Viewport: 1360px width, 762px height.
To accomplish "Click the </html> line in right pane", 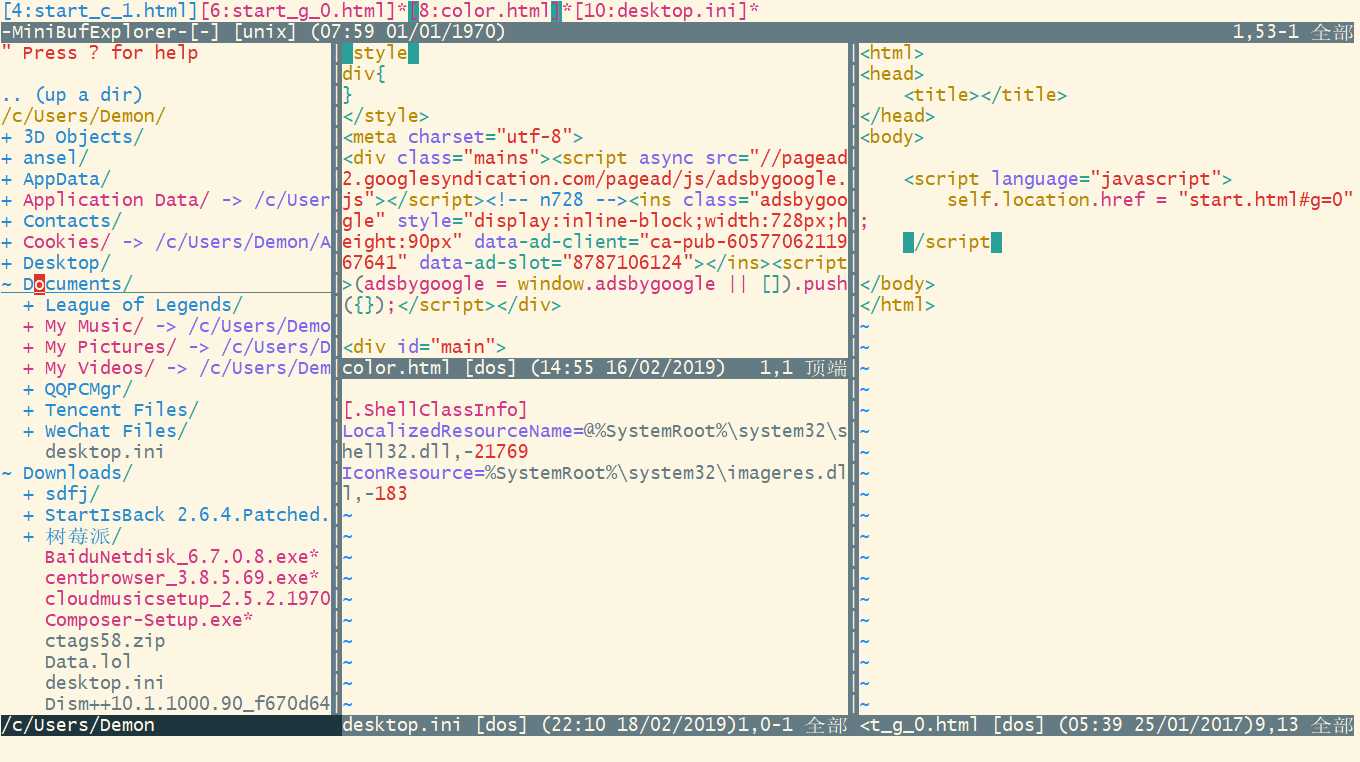I will (x=898, y=305).
